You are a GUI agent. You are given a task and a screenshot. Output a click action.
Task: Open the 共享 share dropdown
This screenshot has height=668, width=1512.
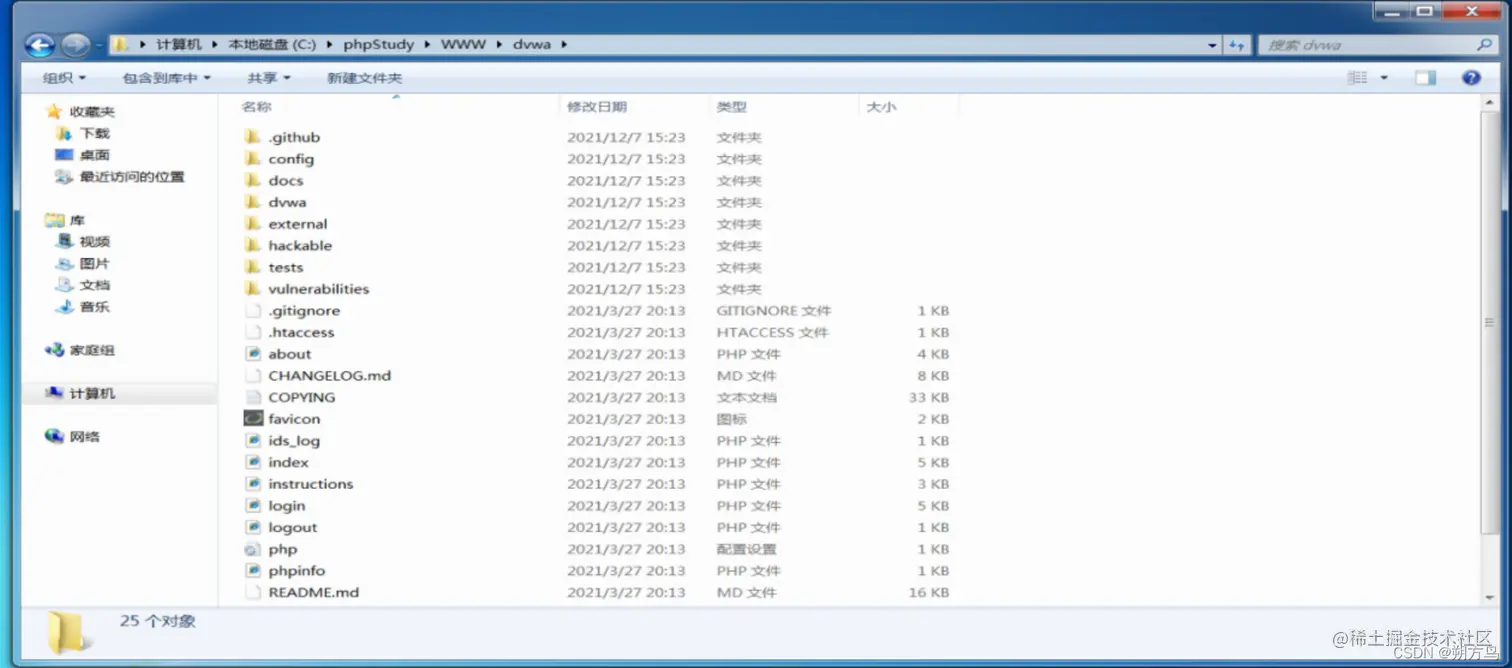point(269,77)
